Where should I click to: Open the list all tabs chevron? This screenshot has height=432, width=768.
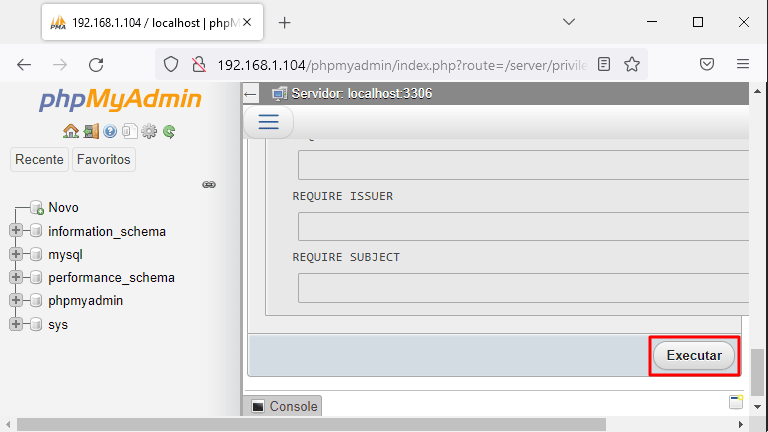[x=569, y=22]
